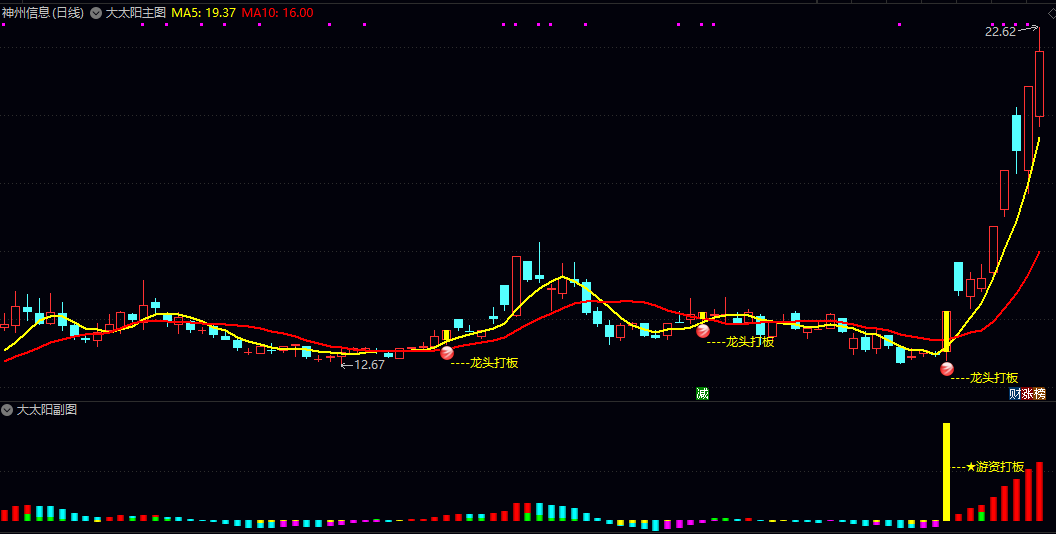
Task: Open the dropdown beside 神州信息(日线)
Action: click(96, 13)
